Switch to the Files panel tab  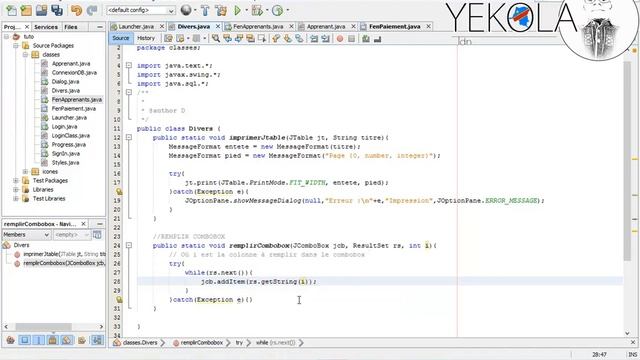click(71, 27)
